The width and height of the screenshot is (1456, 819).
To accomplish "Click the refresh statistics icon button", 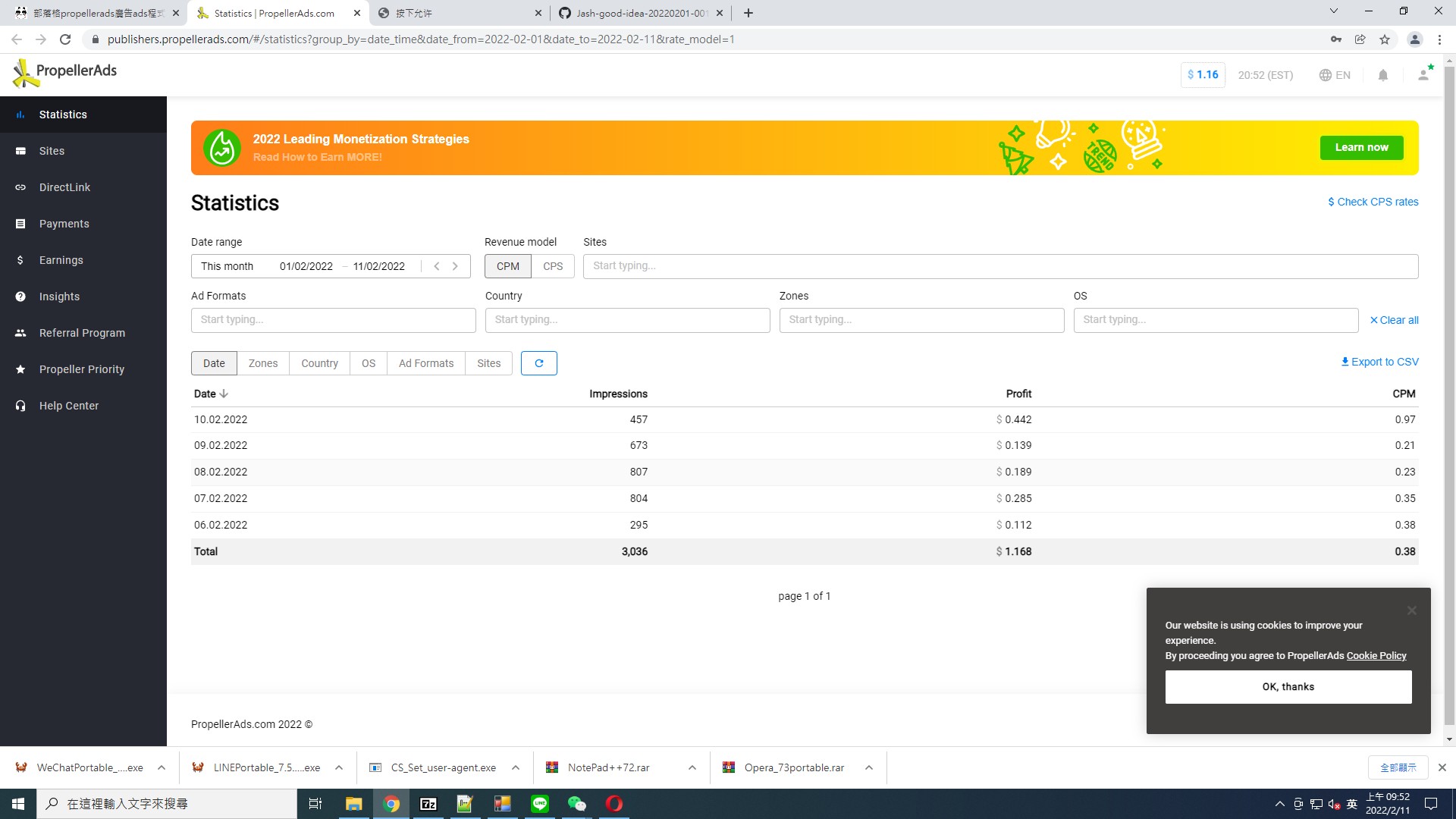I will pyautogui.click(x=539, y=363).
